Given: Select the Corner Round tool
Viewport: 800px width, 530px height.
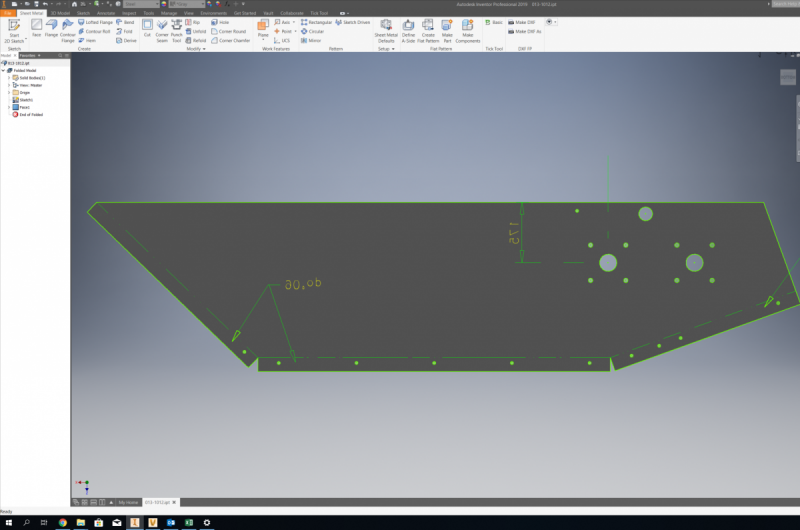Looking at the screenshot, I should [229, 32].
